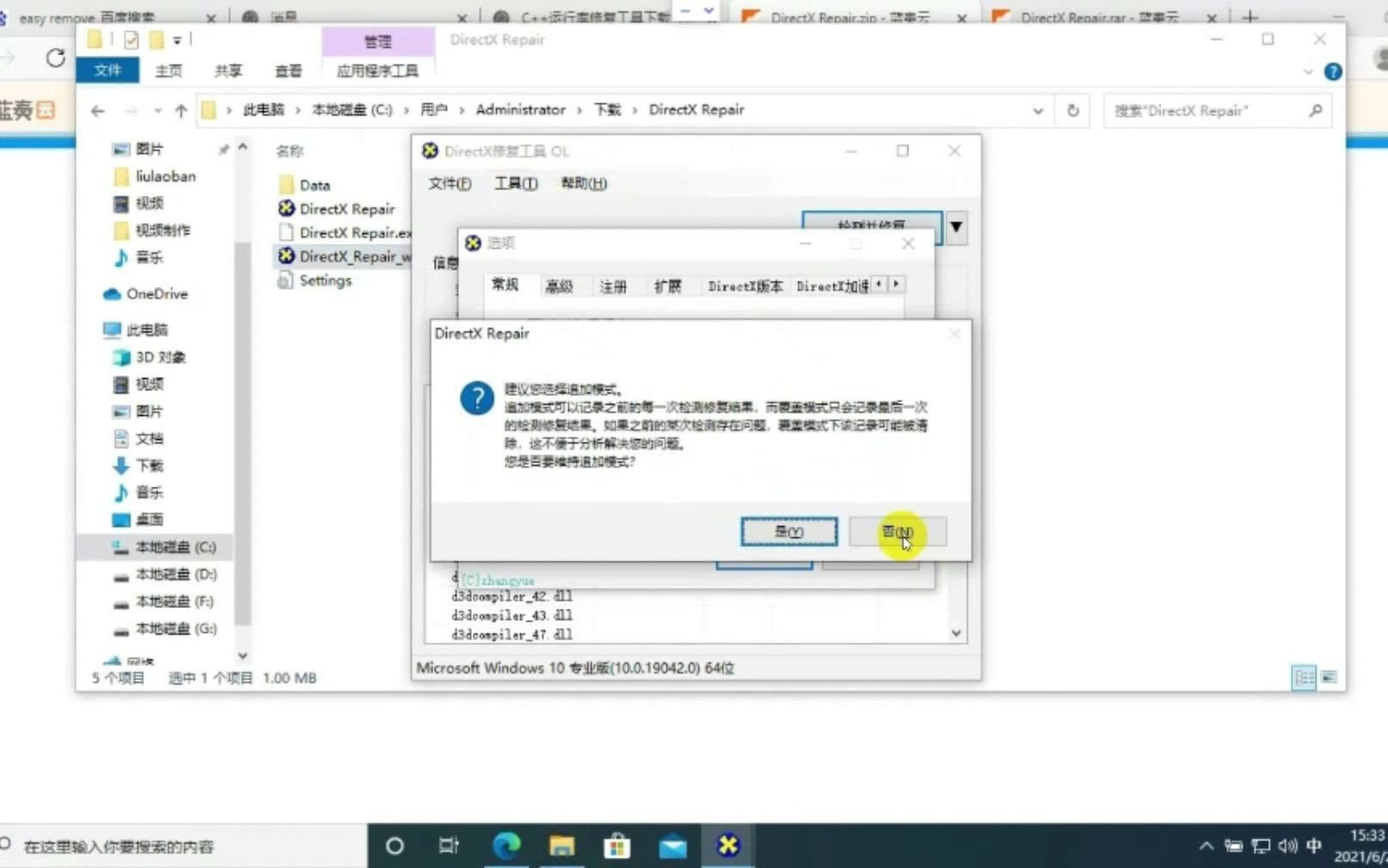Click scroll down arrow of DirectX log list
The width and height of the screenshot is (1388, 868).
[956, 633]
